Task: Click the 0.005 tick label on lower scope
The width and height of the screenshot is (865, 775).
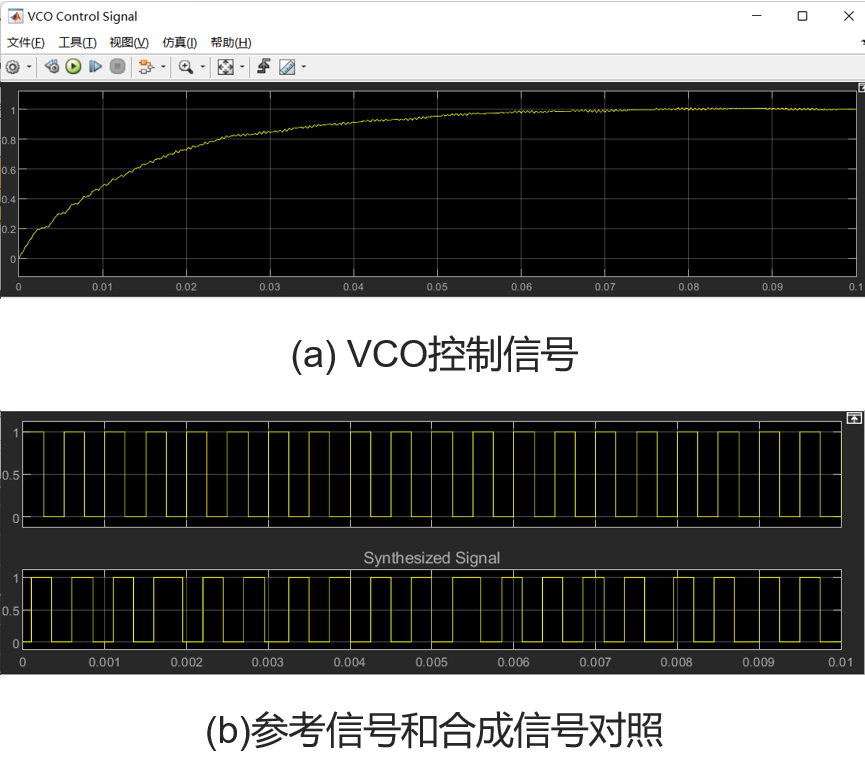Action: (x=431, y=662)
